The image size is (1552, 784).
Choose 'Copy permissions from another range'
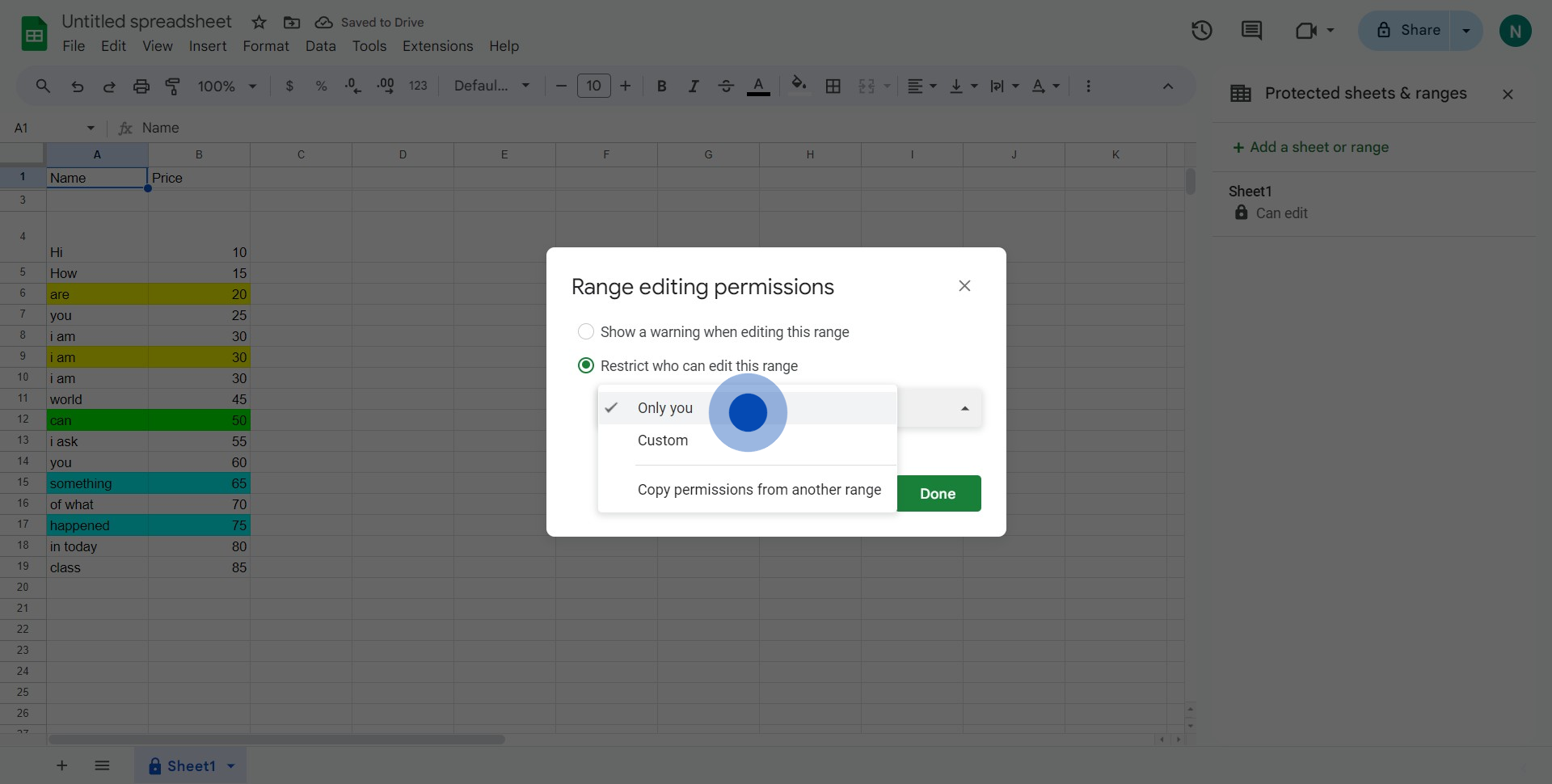point(759,490)
